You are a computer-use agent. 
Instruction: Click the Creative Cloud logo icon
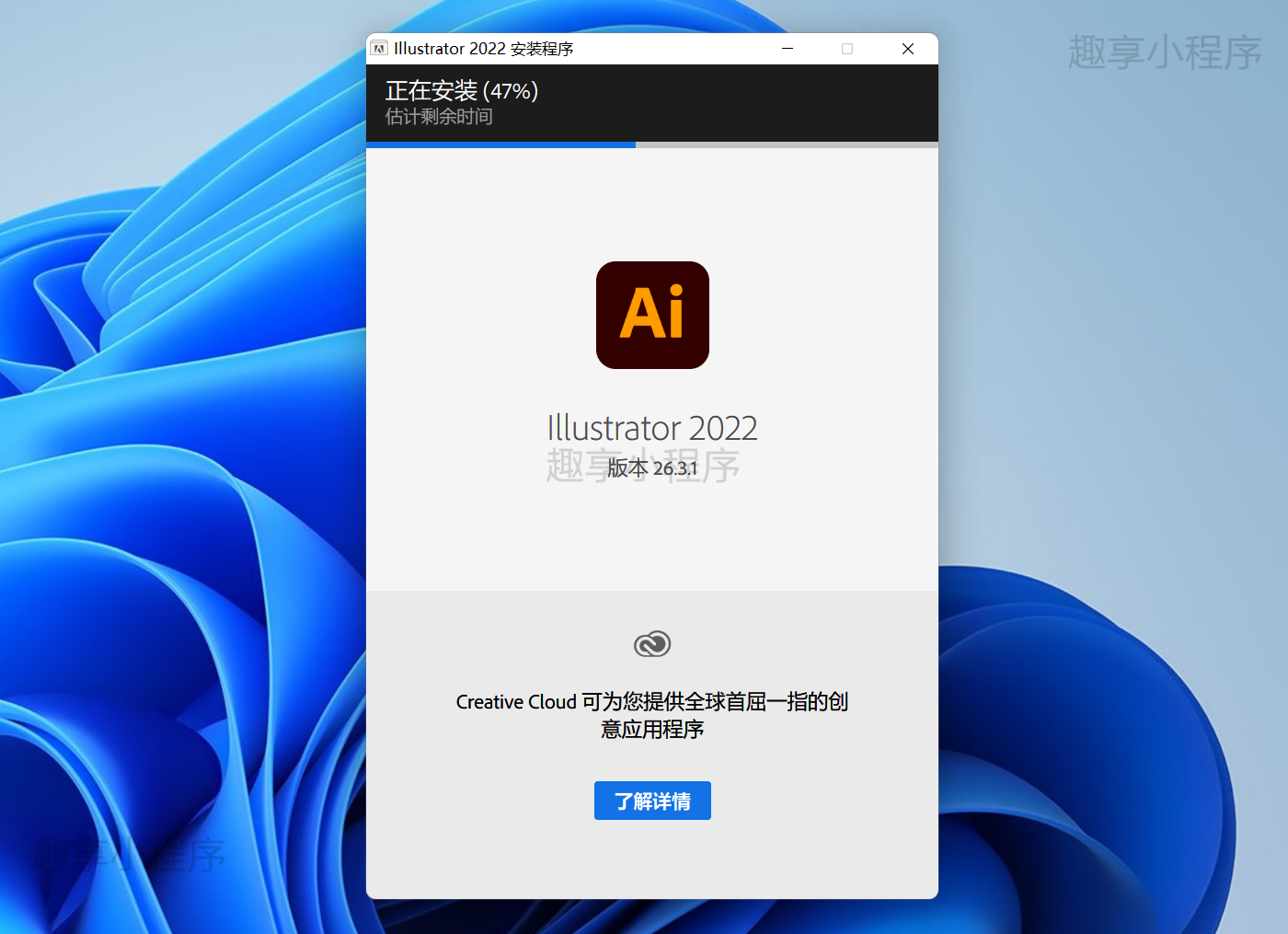[x=652, y=644]
